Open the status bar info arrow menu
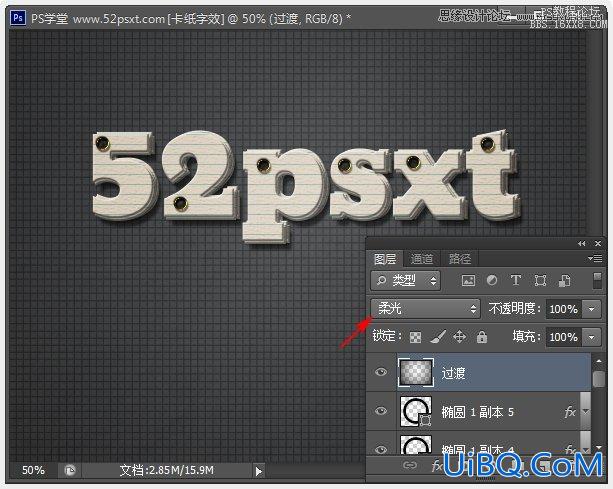 tap(258, 471)
